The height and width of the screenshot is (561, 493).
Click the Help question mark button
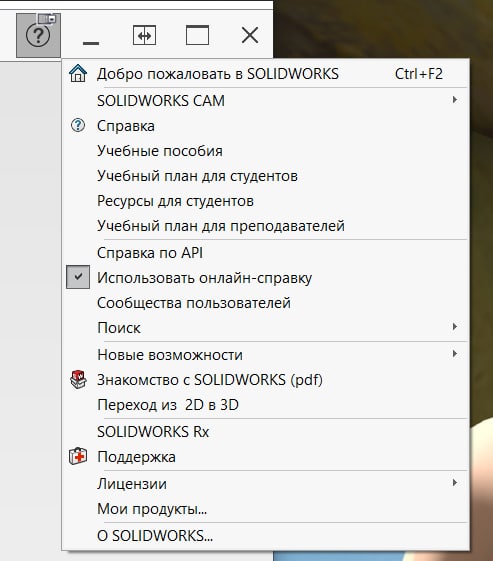click(x=38, y=35)
